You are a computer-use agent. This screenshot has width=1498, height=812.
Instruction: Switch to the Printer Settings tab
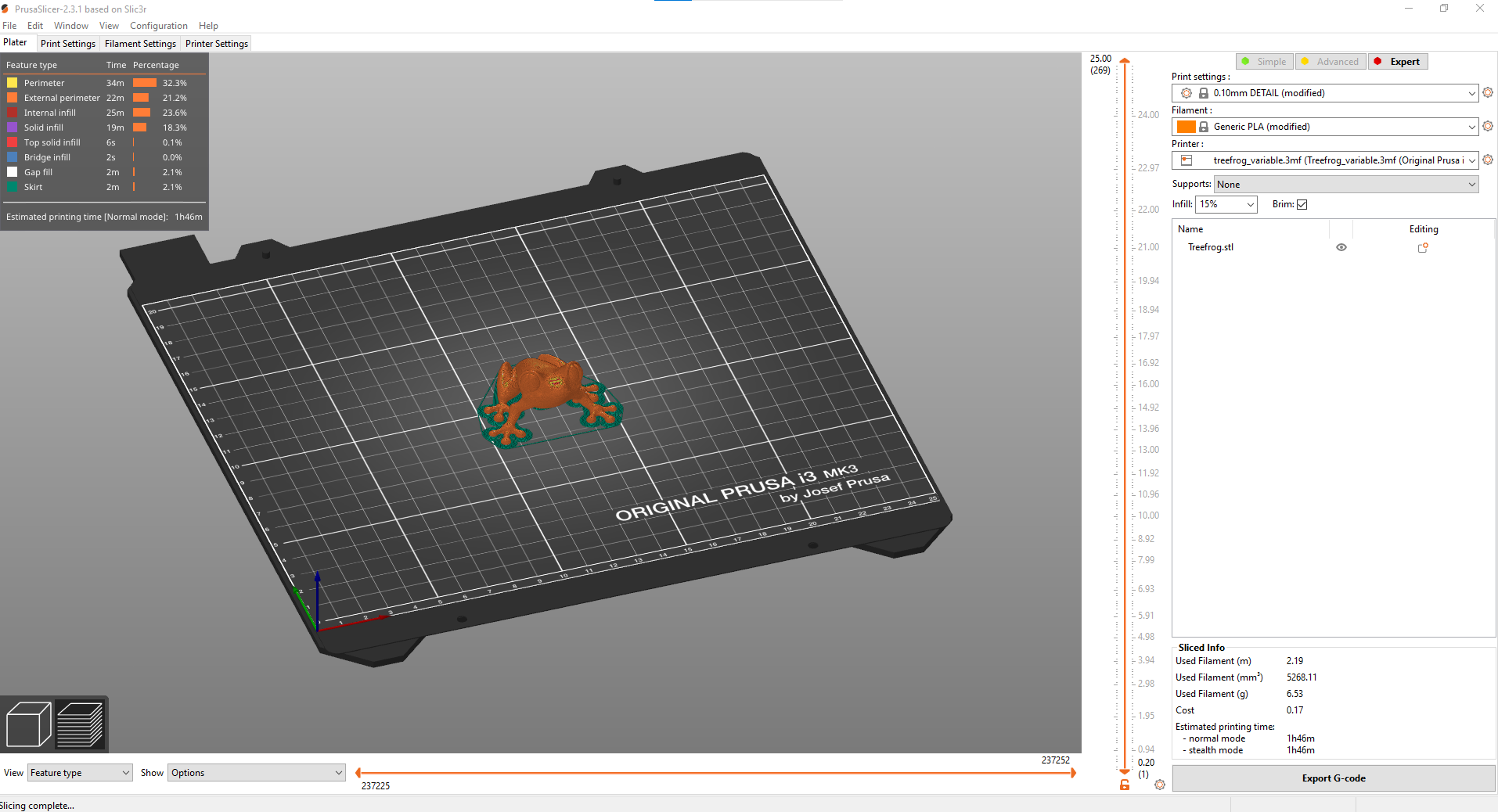pos(217,44)
